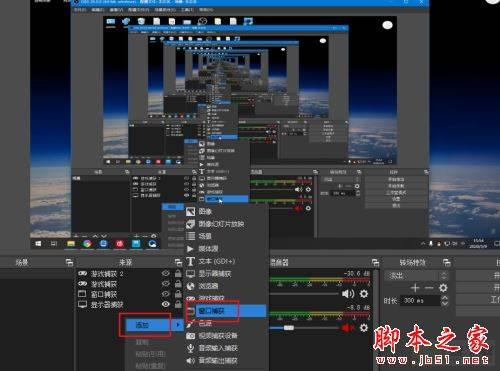The width and height of the screenshot is (500, 371).
Task: Click the microphone icon for 音频输入捕获
Action: [190, 348]
